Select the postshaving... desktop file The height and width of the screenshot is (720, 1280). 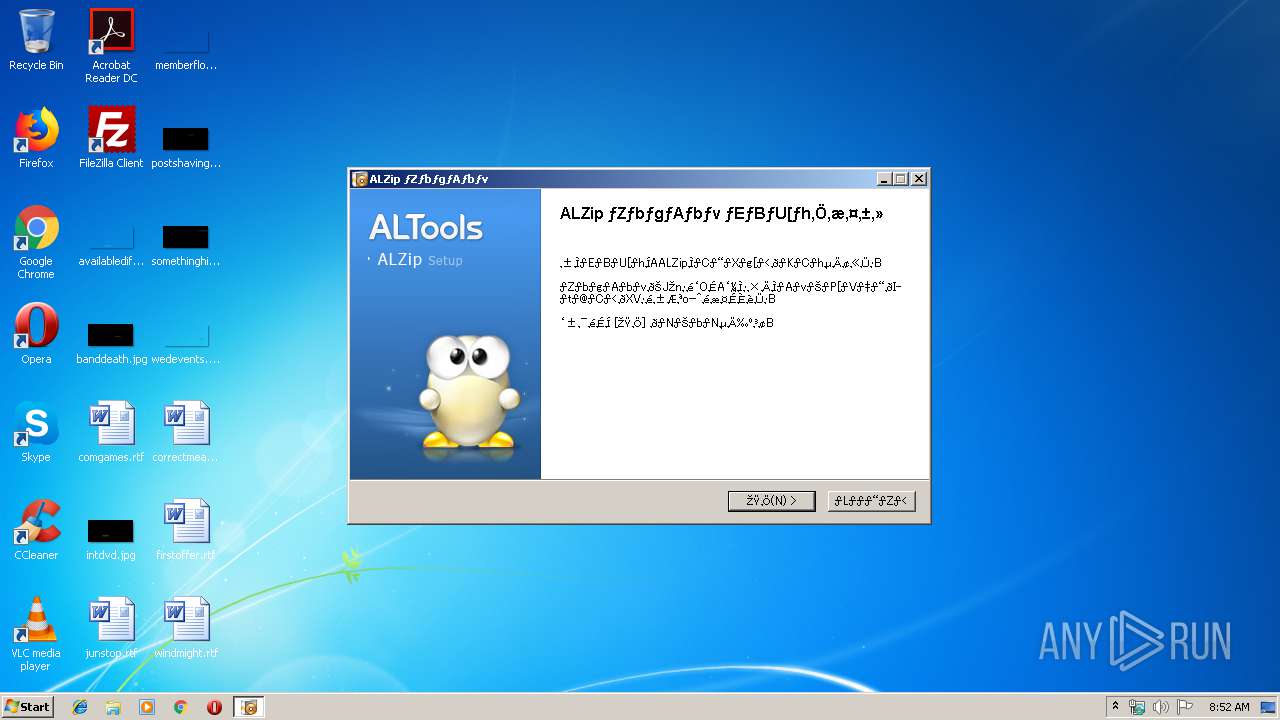[186, 145]
